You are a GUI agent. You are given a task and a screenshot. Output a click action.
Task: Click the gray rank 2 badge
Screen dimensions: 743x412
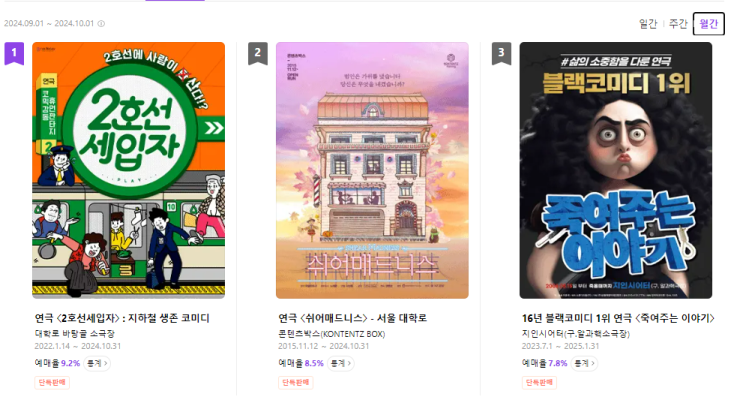pyautogui.click(x=258, y=53)
